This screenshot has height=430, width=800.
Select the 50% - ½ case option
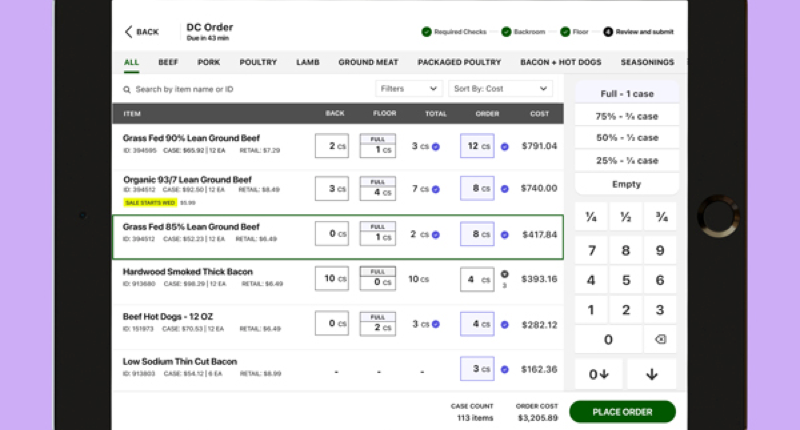coord(627,138)
